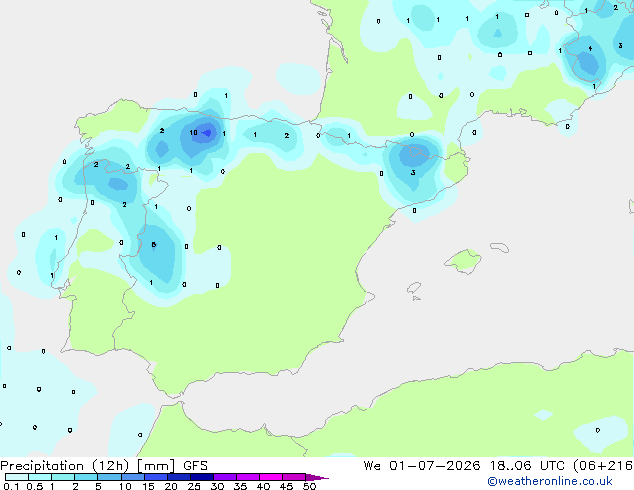Click the '4' precipitation value on the map
The image size is (634, 490).
click(590, 49)
